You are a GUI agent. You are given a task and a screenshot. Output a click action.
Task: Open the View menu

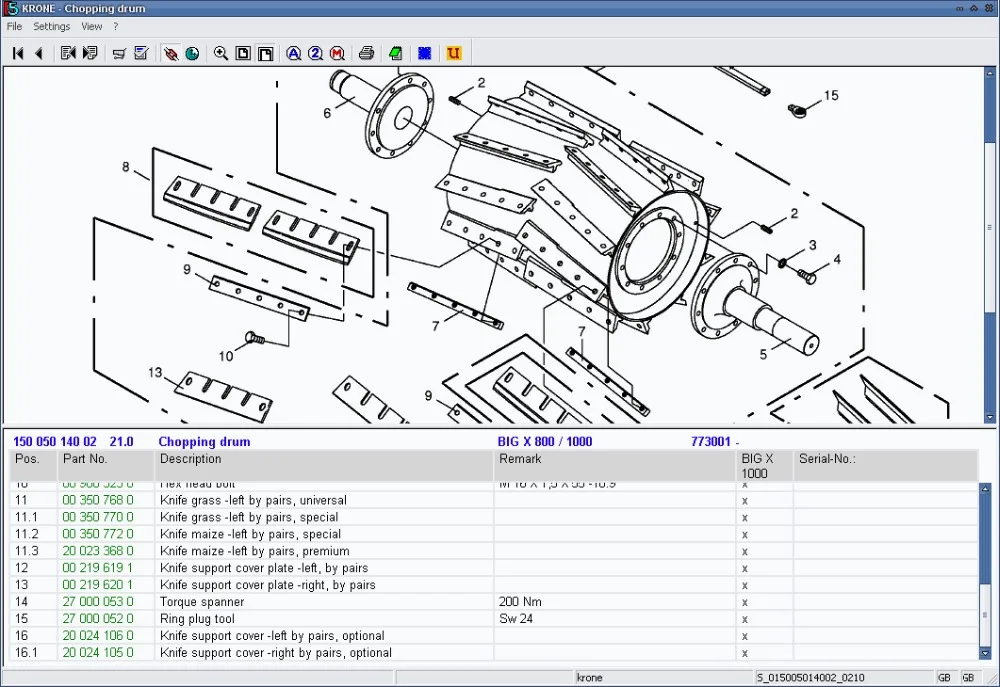[x=91, y=26]
